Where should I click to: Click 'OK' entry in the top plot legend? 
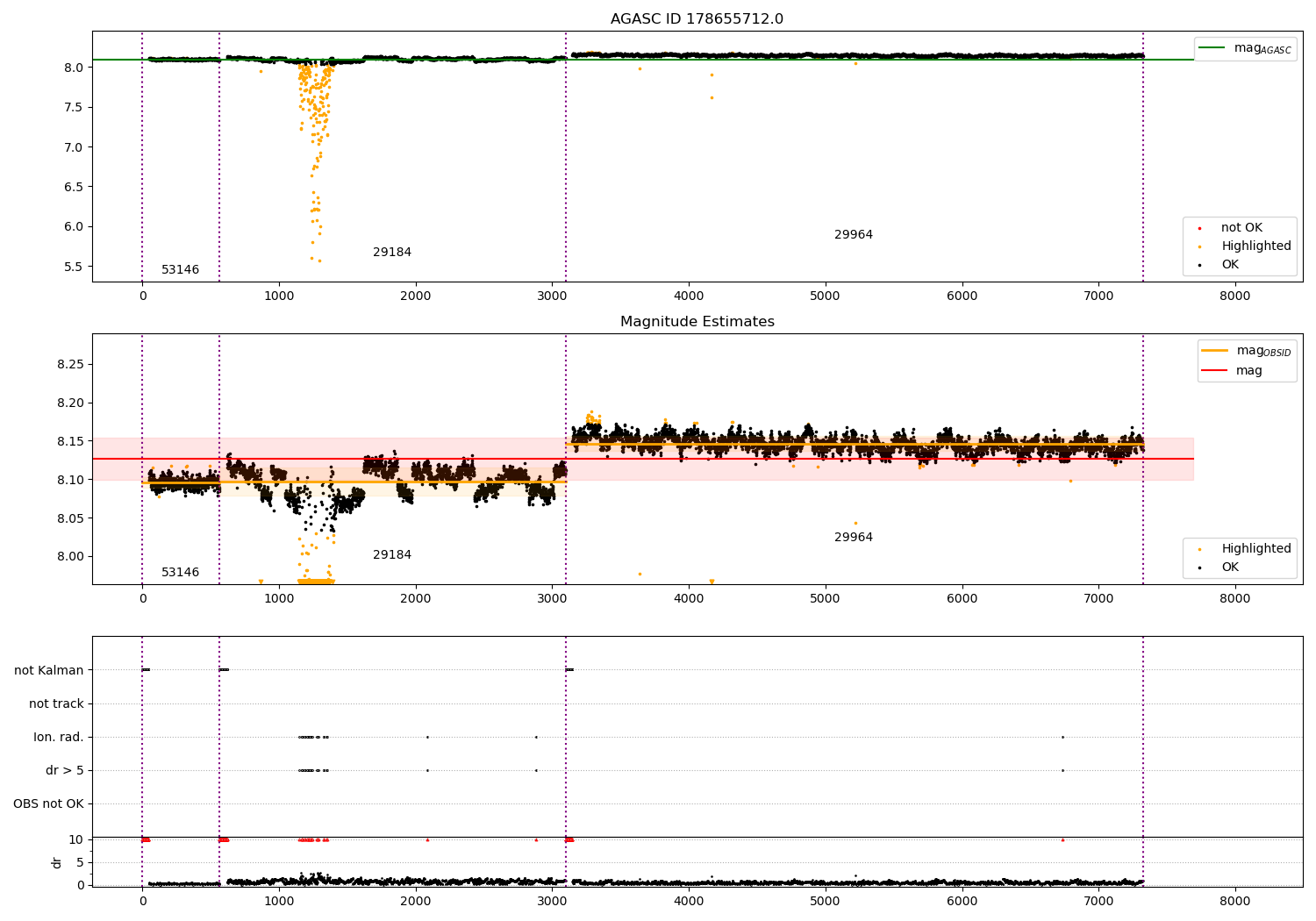[1230, 265]
